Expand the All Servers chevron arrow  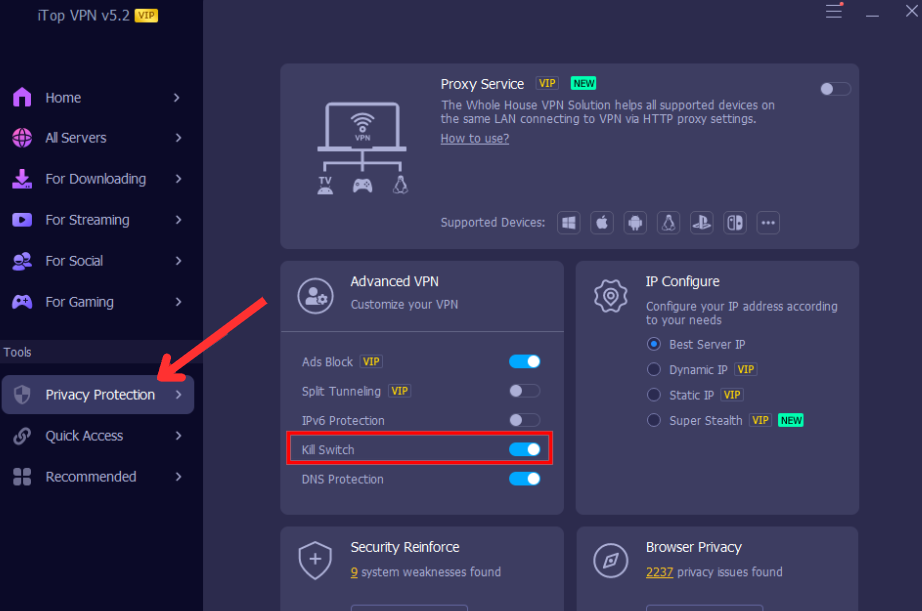tap(178, 138)
